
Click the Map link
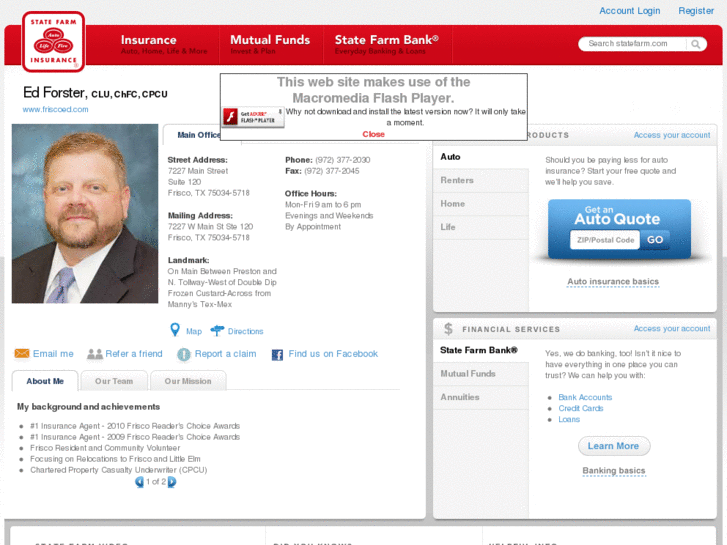194,331
